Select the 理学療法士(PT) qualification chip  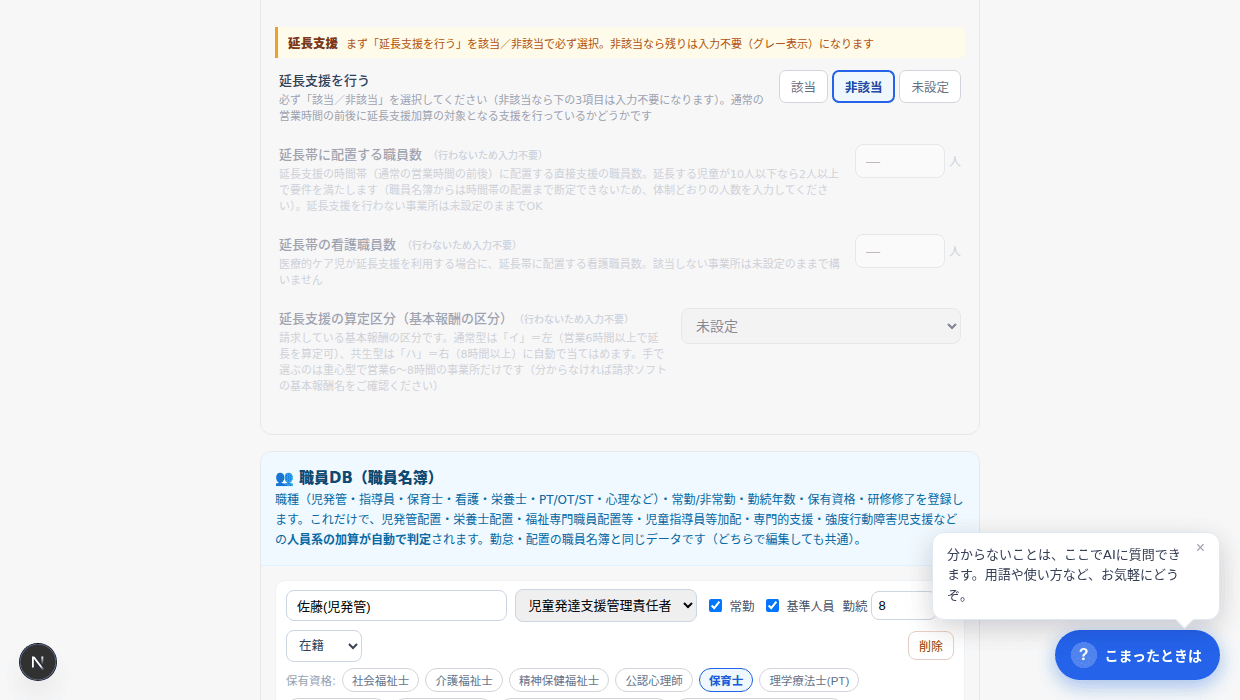[809, 681]
